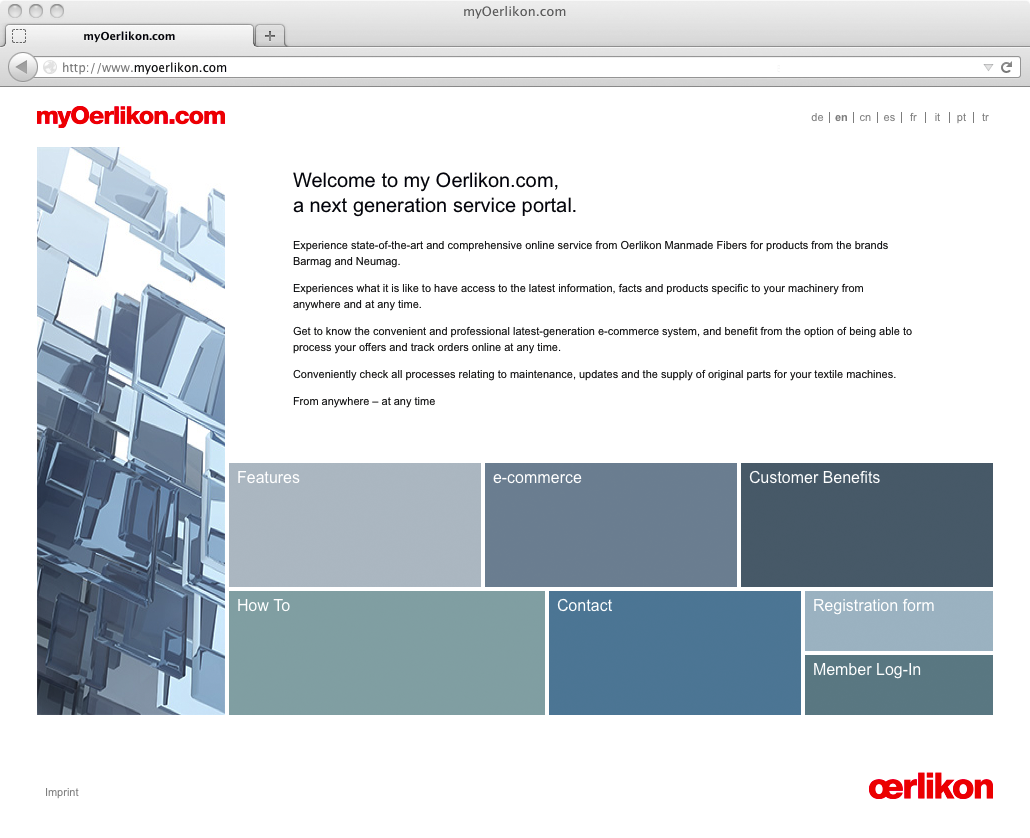1030x838 pixels.
Task: Open the Features tile
Action: pos(355,524)
